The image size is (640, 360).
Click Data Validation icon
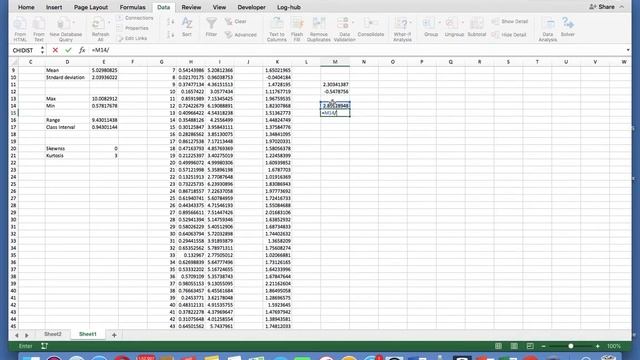pyautogui.click(x=343, y=24)
